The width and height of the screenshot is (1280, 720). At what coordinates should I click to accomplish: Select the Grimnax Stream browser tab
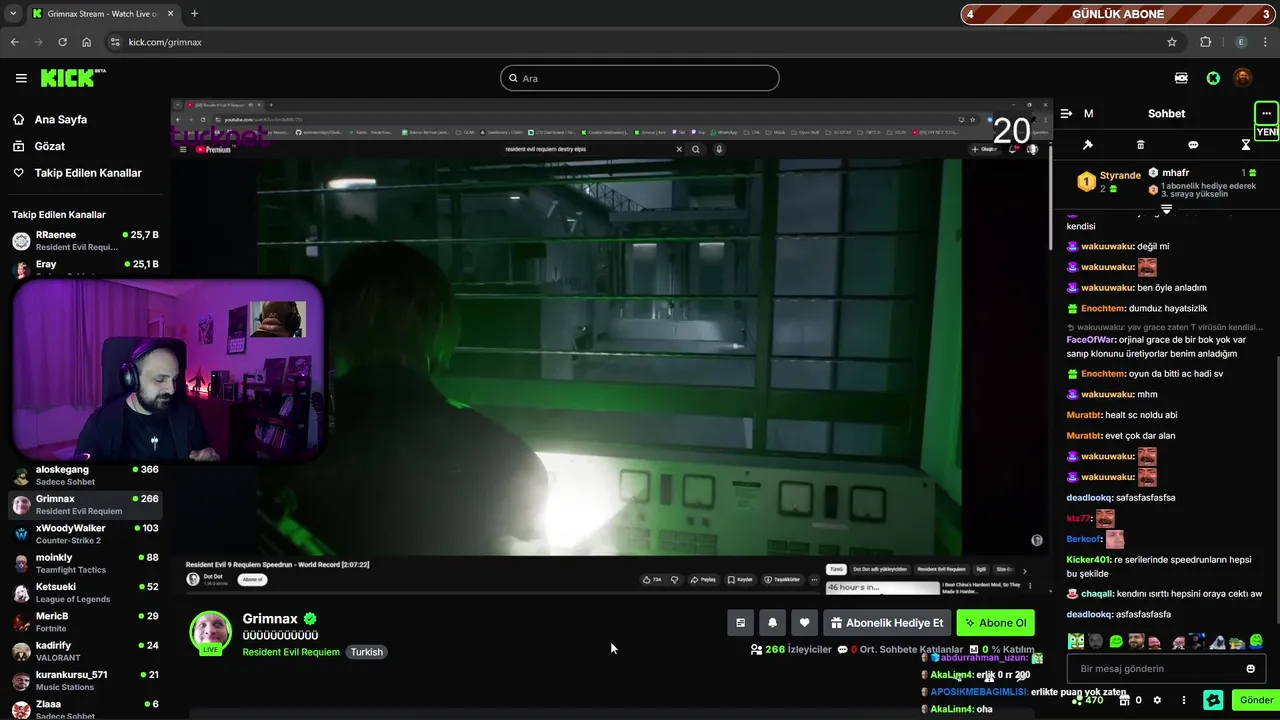pyautogui.click(x=102, y=14)
